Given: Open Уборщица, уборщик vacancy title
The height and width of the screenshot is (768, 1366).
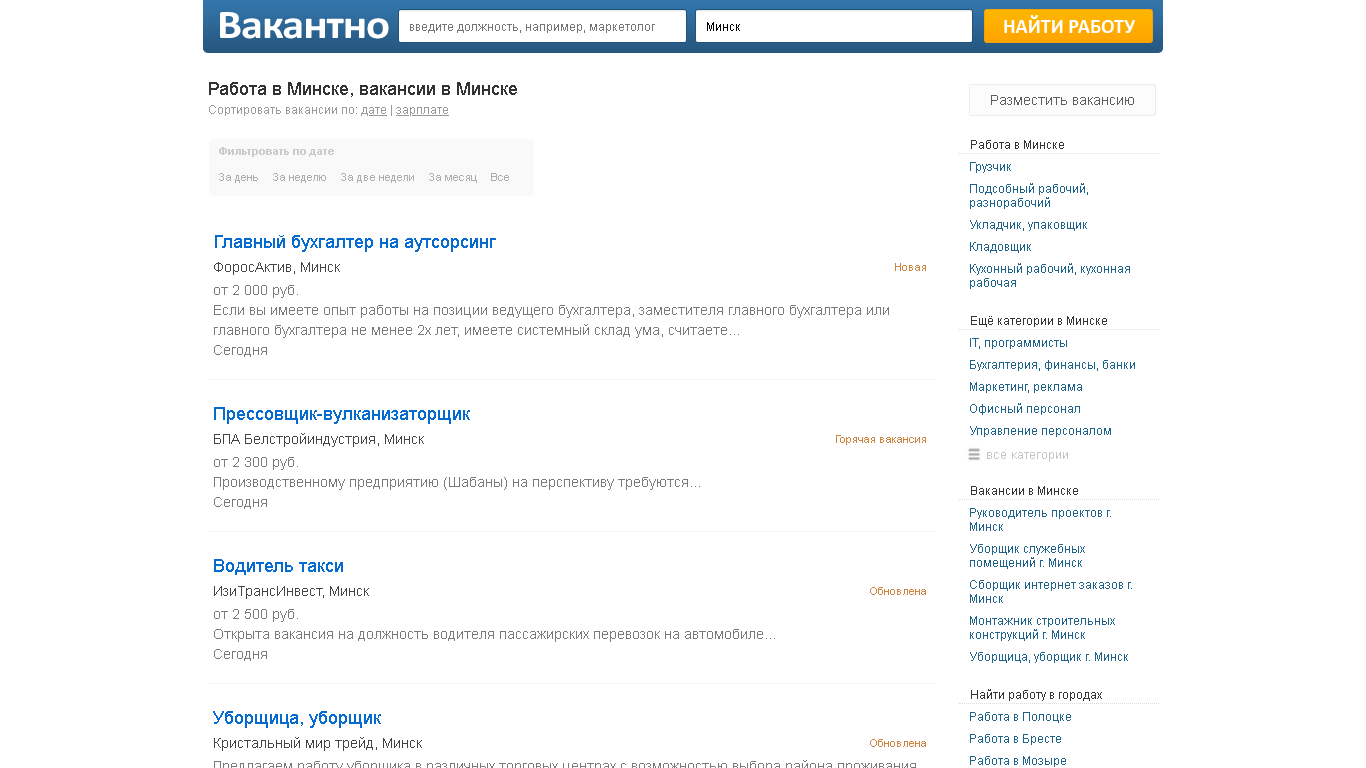Looking at the screenshot, I should click(297, 718).
